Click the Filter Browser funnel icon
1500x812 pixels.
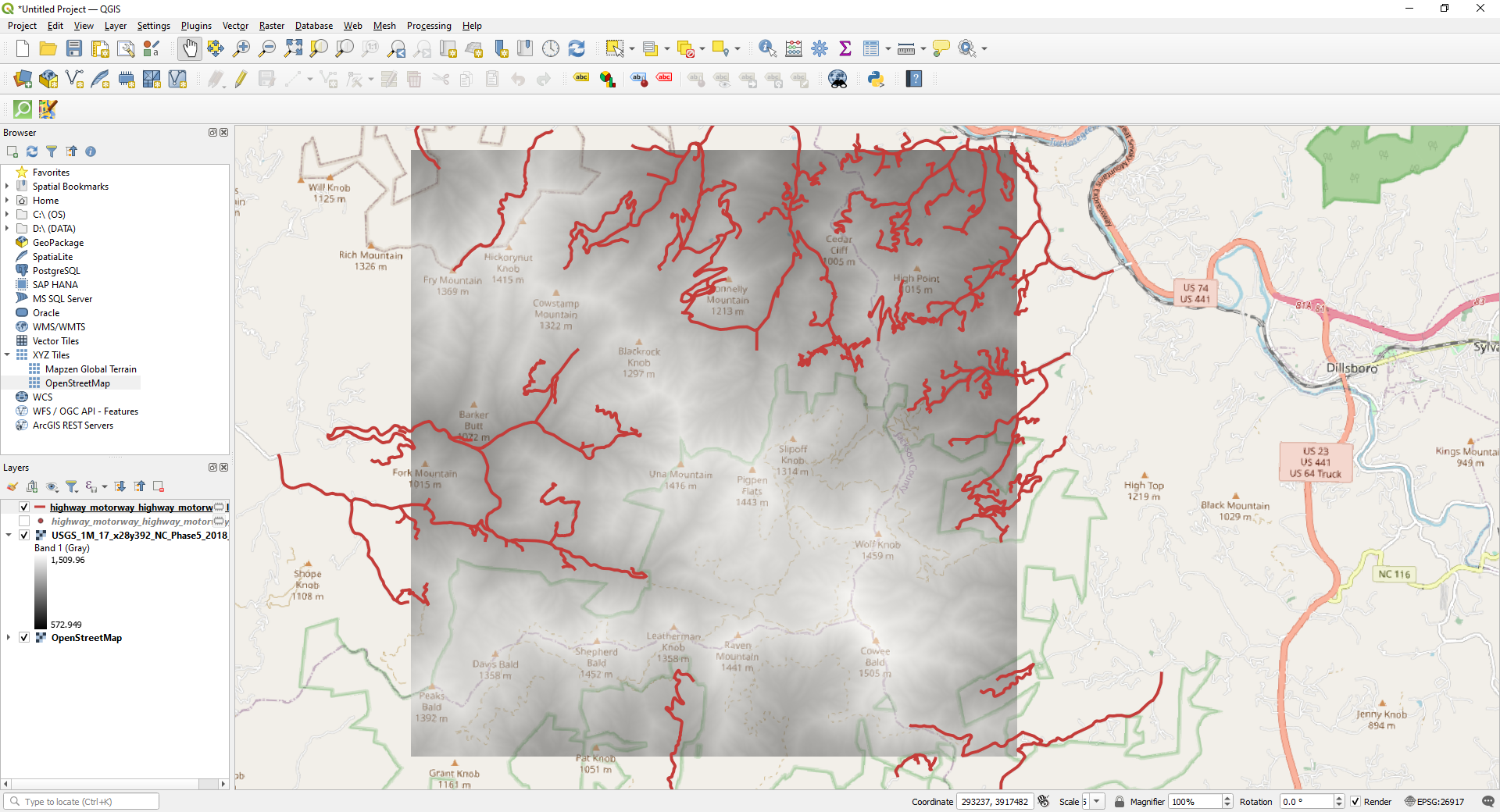(x=52, y=151)
